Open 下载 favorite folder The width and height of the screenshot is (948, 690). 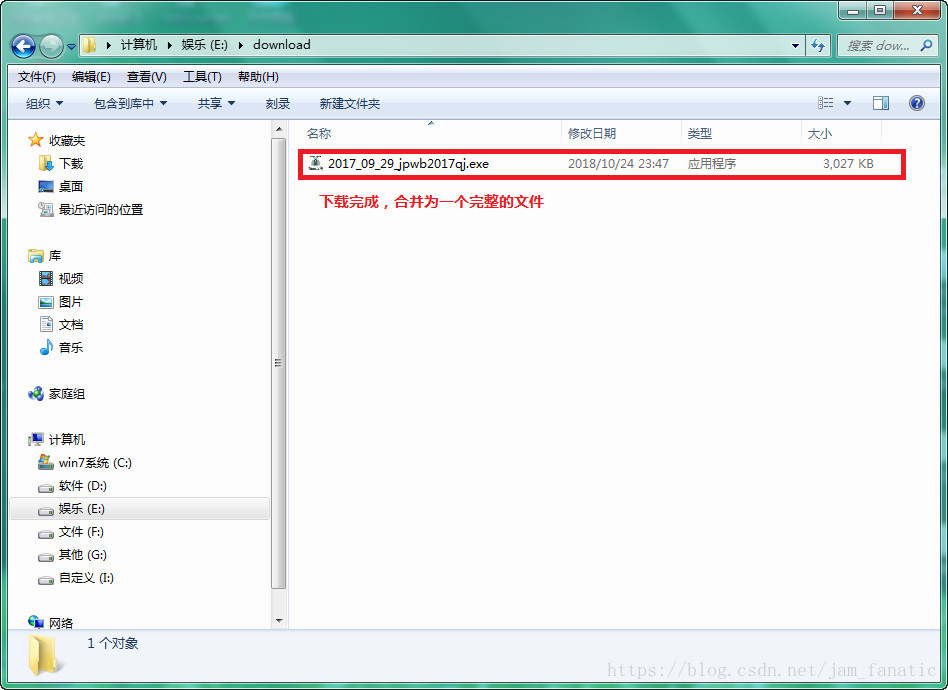tap(71, 164)
